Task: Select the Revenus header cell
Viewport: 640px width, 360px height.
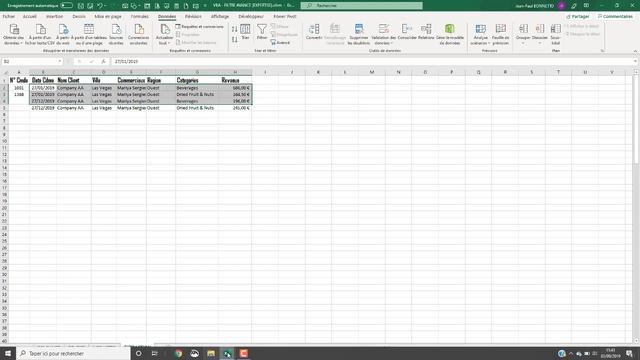Action: coord(235,80)
